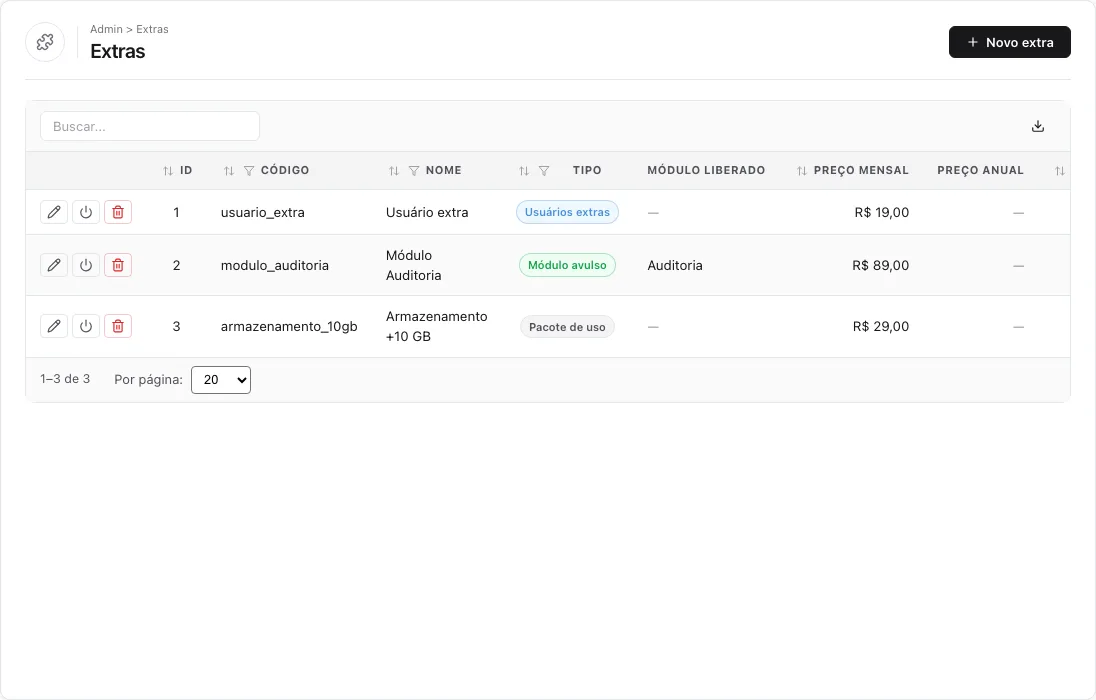Click the Por página label
This screenshot has width=1096, height=700.
pos(148,380)
